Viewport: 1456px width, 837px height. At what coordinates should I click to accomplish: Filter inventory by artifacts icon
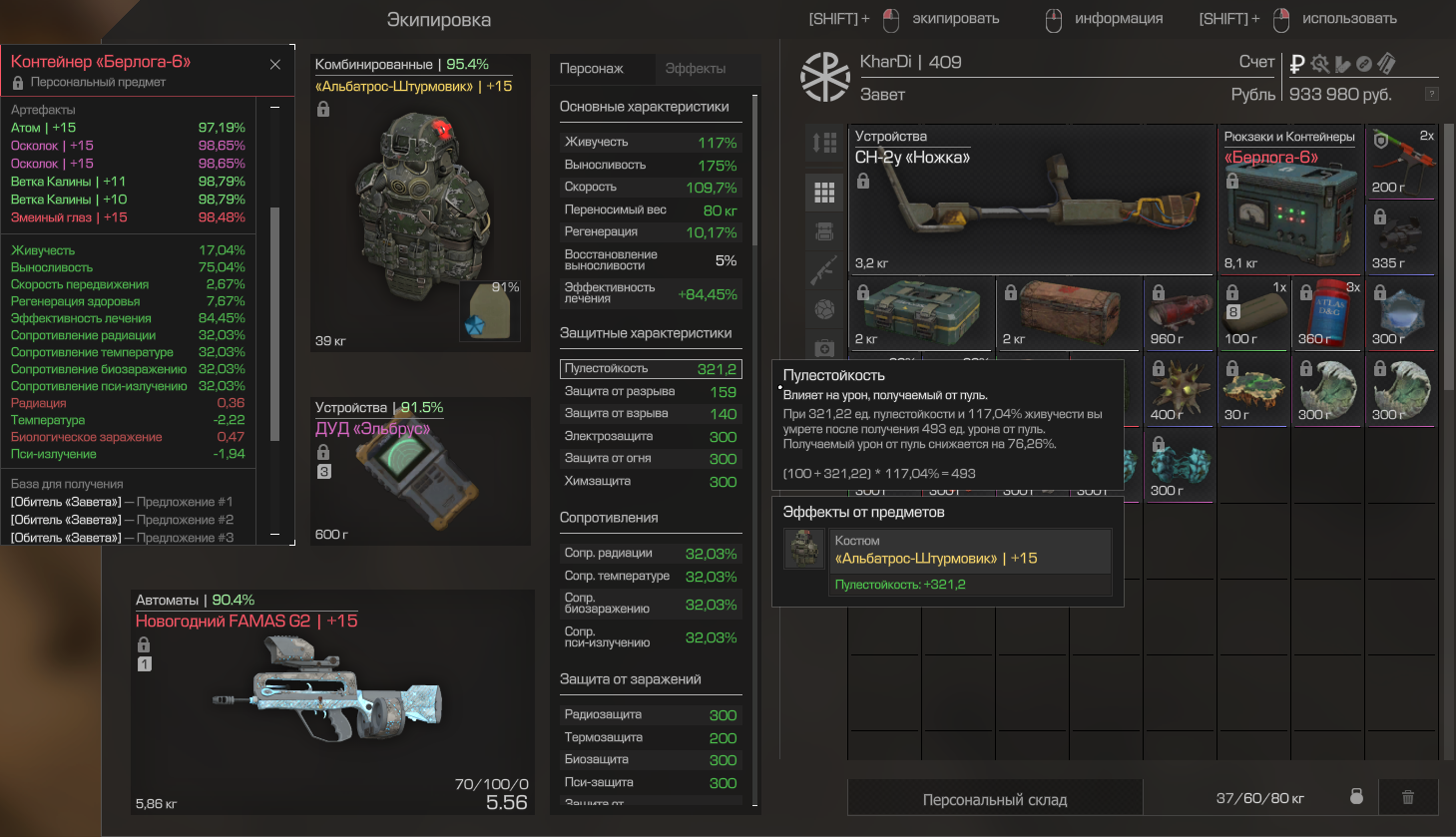point(824,309)
